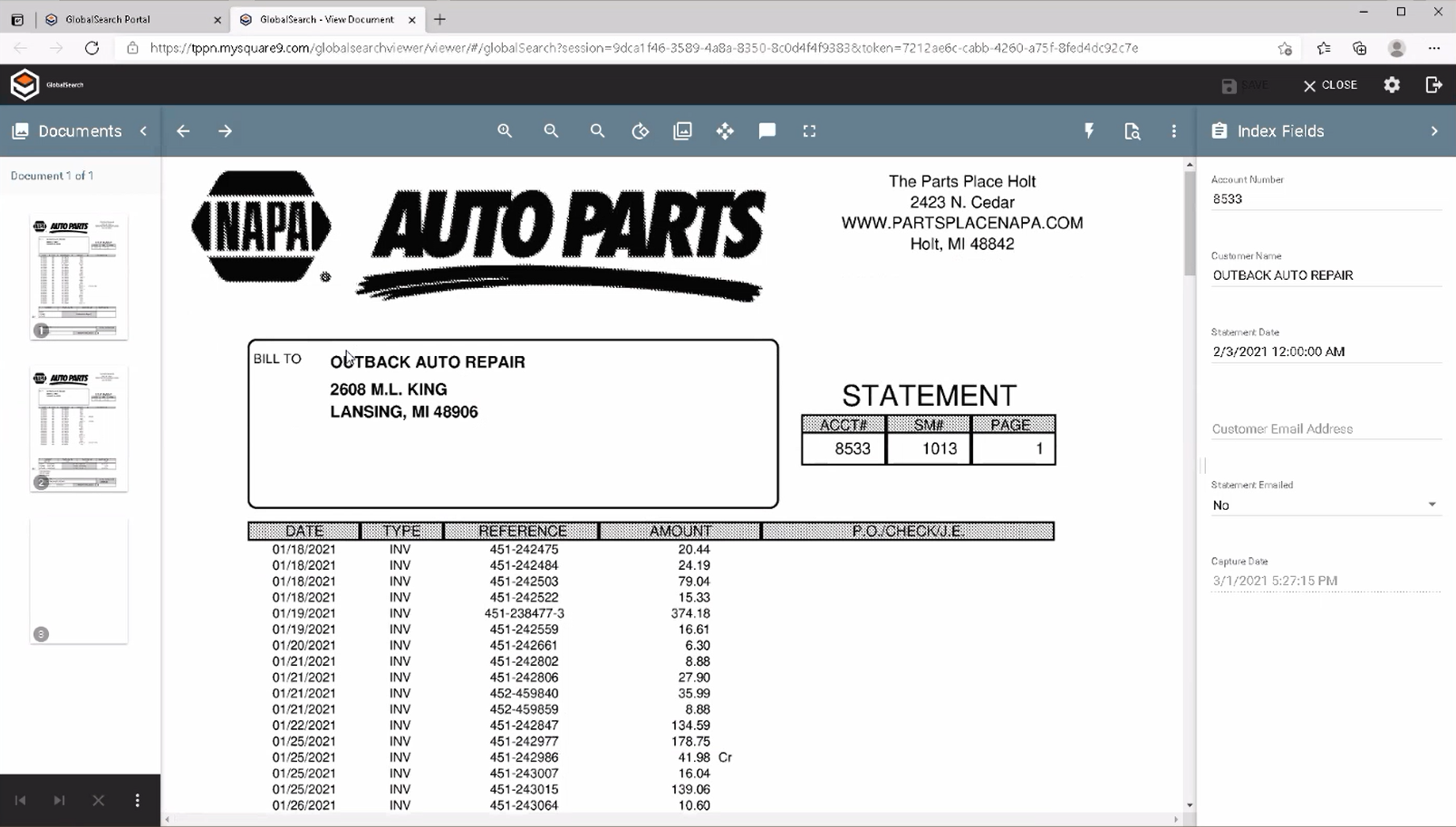Screen dimensions: 1456x827
Task: Click the lightning bolt quick action icon
Action: 1089,131
